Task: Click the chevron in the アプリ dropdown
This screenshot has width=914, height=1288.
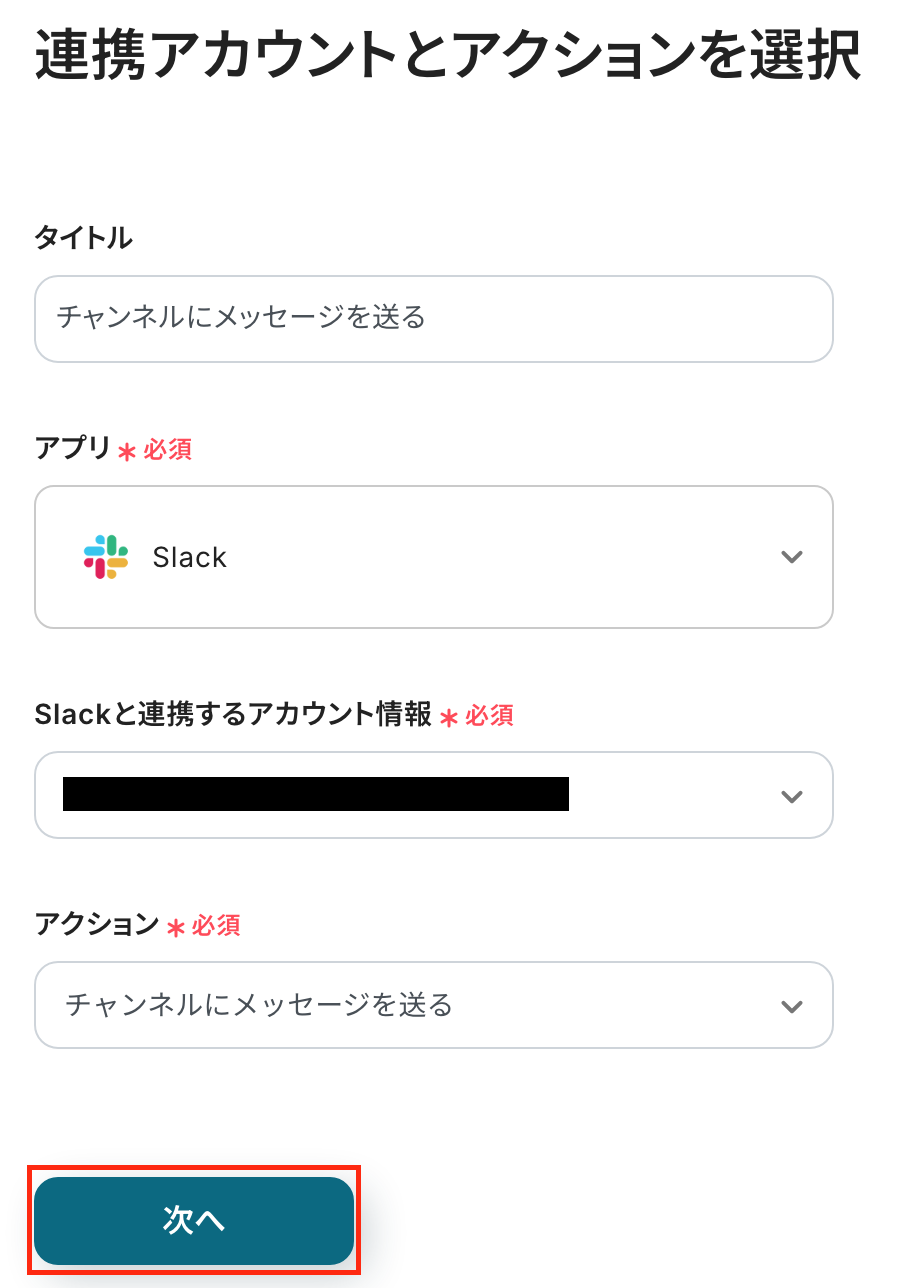Action: point(792,557)
